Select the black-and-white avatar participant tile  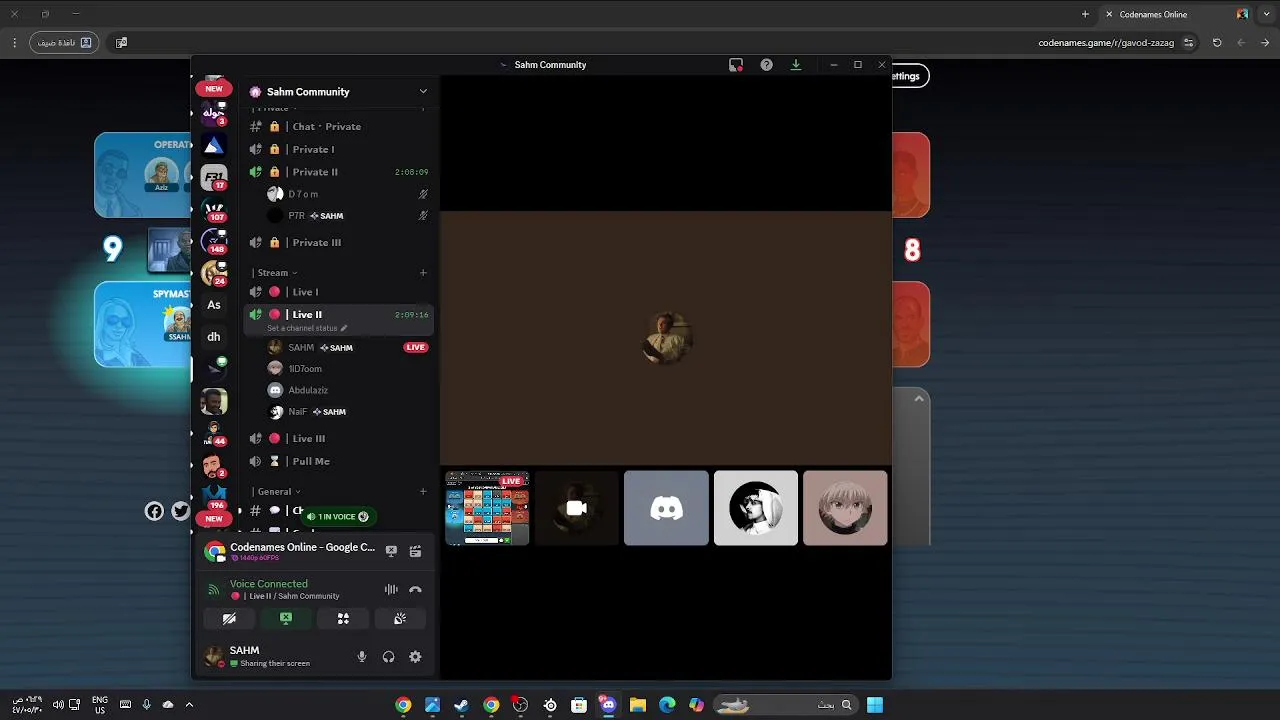(756, 508)
